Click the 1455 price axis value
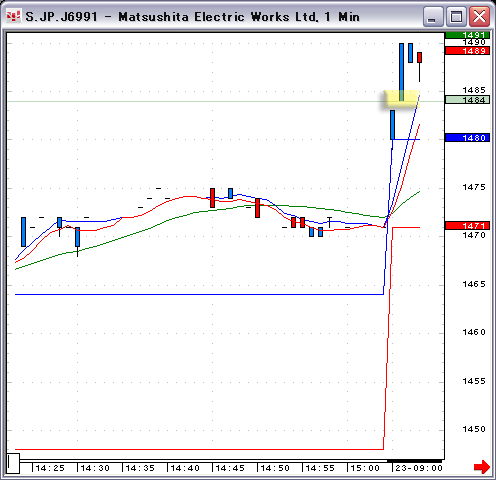The image size is (496, 480). [474, 381]
